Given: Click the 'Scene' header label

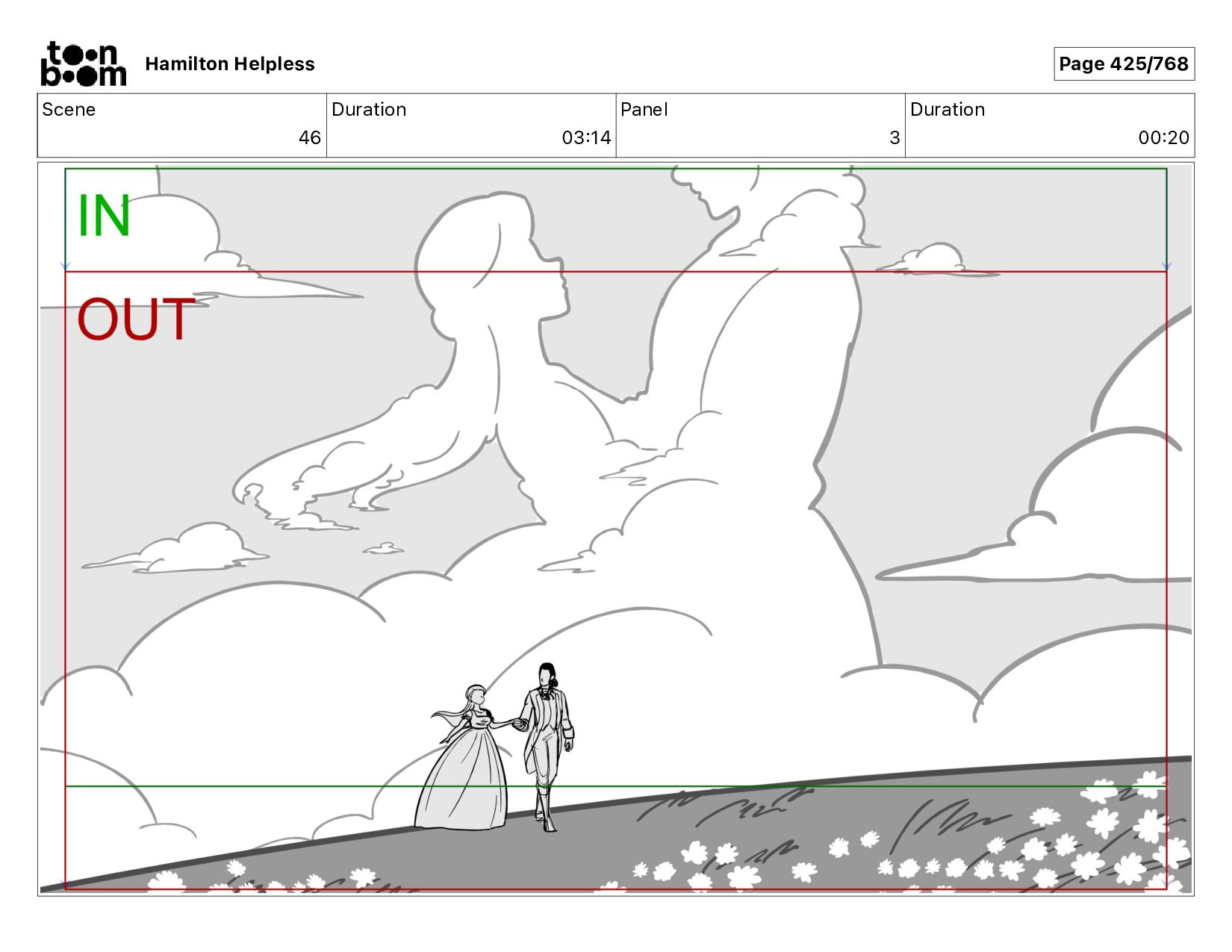Looking at the screenshot, I should point(69,110).
